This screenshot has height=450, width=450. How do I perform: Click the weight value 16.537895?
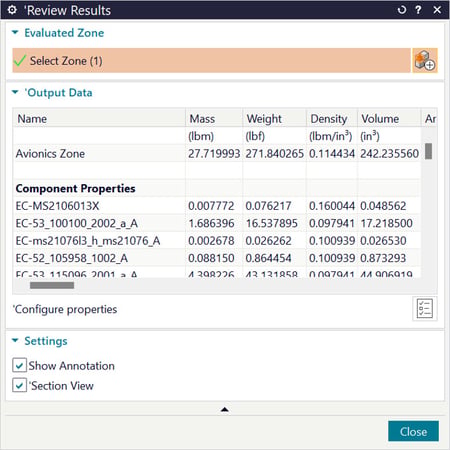271,223
